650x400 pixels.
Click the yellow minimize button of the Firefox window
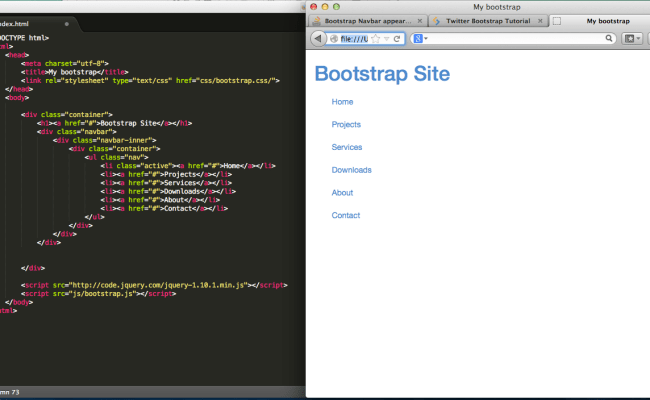tap(325, 7)
